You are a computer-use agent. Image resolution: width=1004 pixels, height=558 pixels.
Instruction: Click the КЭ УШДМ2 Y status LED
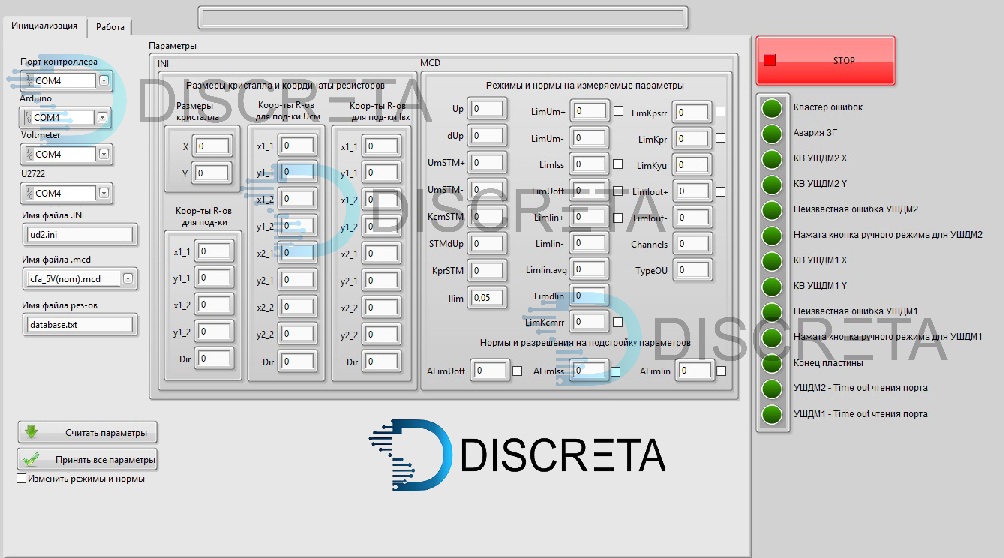[x=771, y=185]
